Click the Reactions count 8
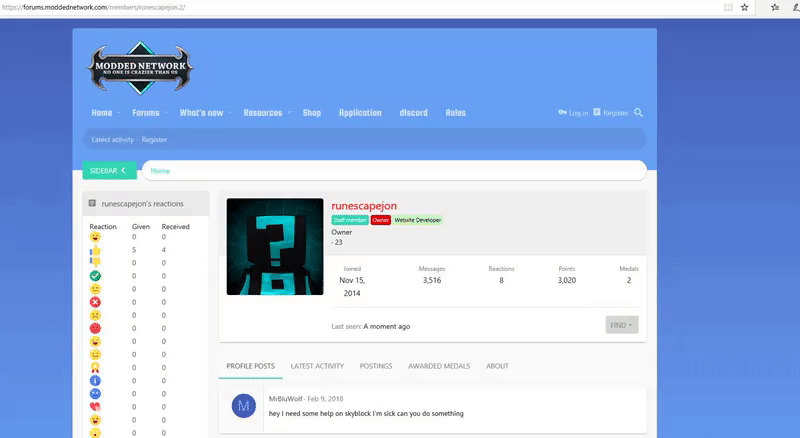Screen dimensions: 800x438 502,280
